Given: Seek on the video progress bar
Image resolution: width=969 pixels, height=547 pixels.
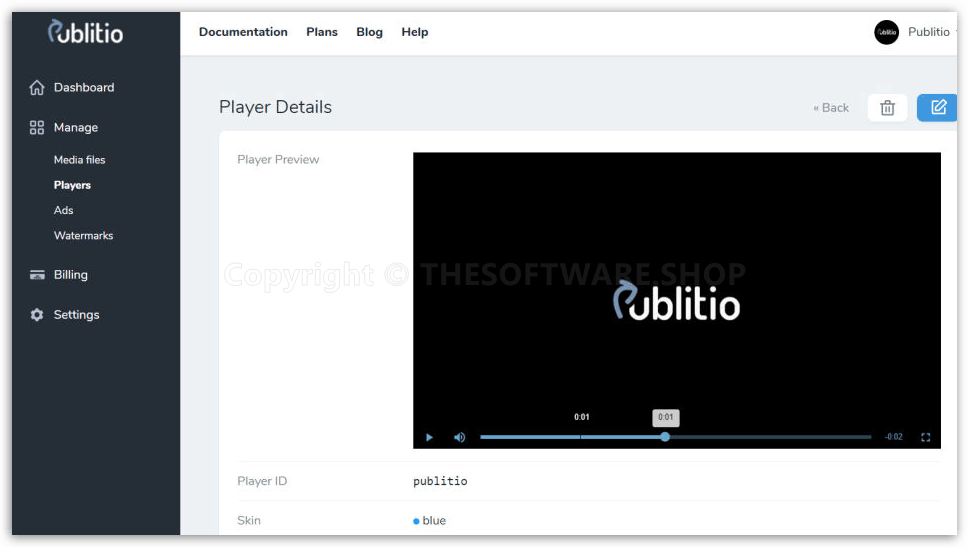Looking at the screenshot, I should (x=675, y=437).
